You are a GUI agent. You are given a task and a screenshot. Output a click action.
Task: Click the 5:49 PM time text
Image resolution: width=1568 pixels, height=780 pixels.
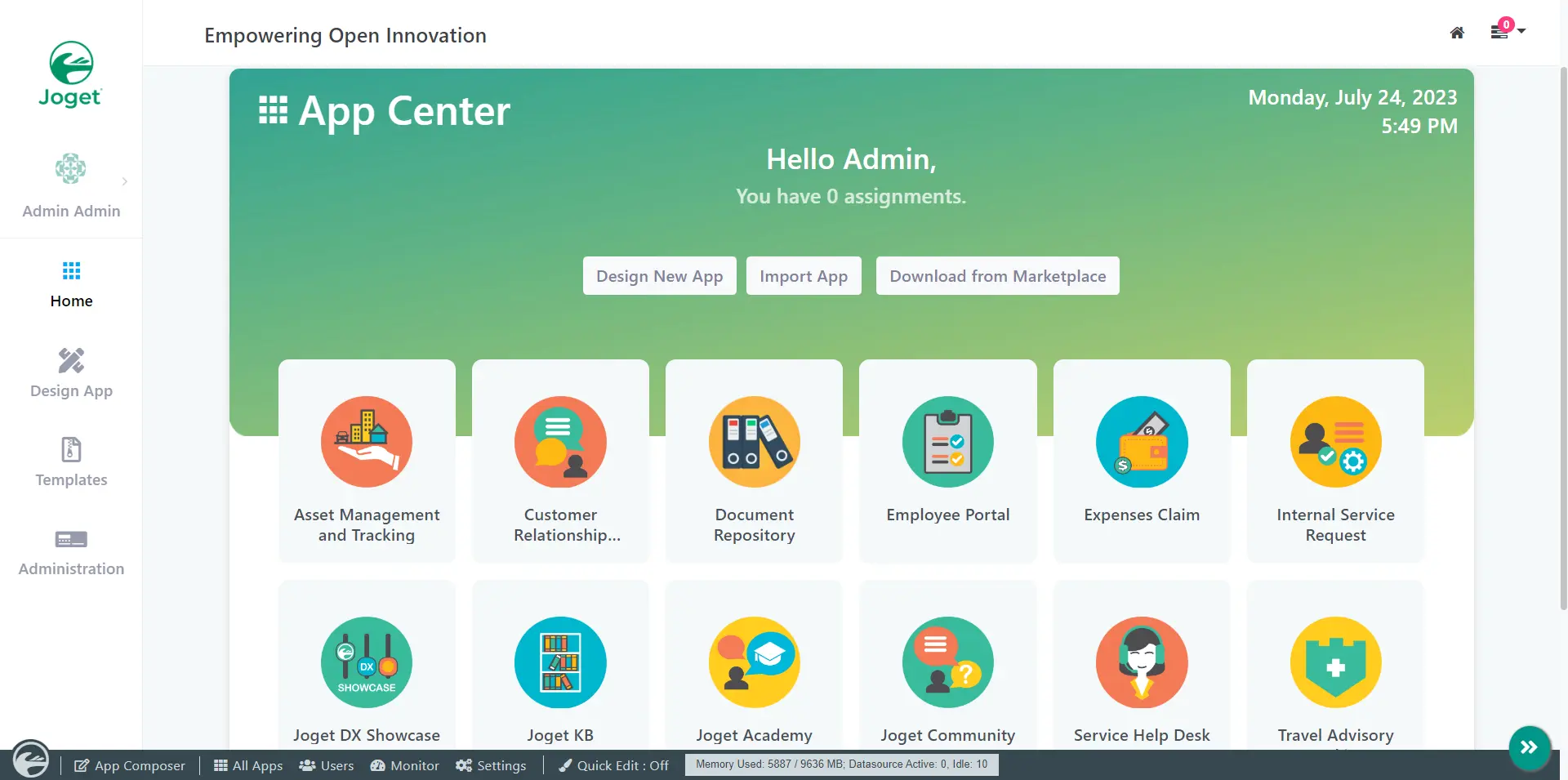(x=1419, y=126)
